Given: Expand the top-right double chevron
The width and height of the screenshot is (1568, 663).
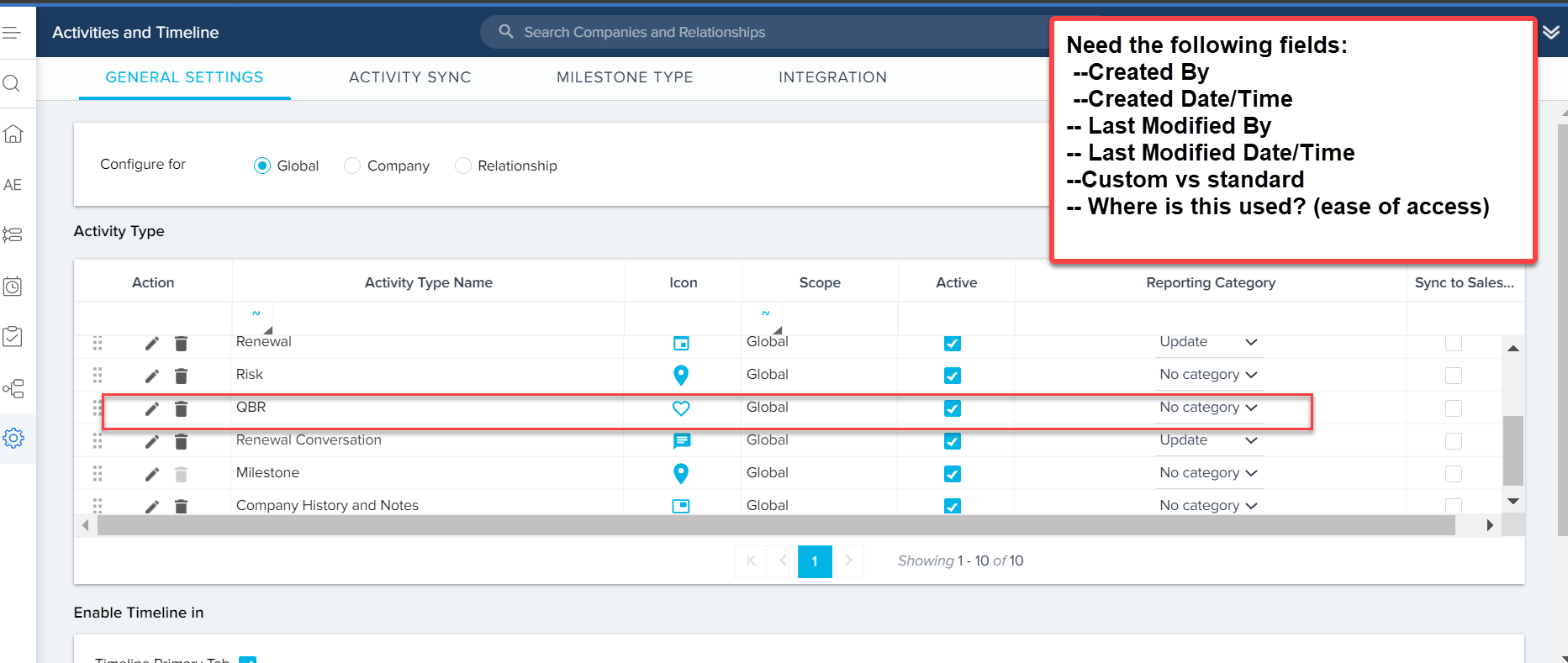Looking at the screenshot, I should (x=1551, y=32).
